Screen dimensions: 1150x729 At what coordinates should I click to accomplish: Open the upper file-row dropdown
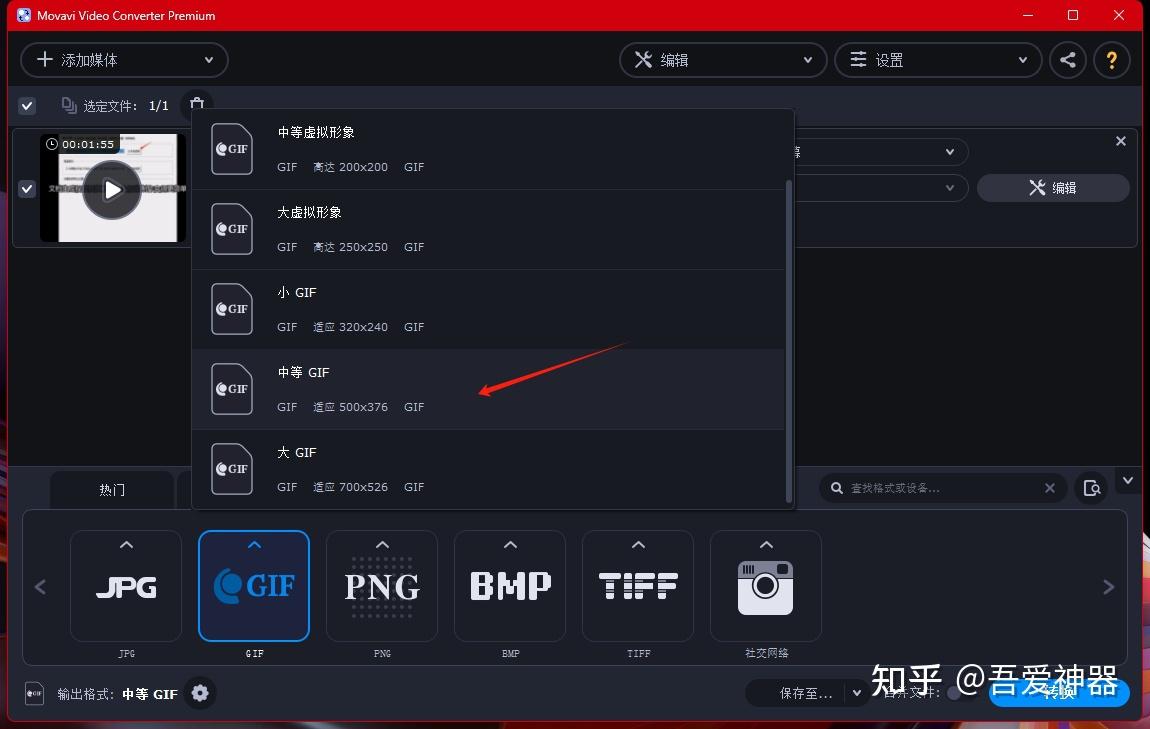click(x=950, y=152)
